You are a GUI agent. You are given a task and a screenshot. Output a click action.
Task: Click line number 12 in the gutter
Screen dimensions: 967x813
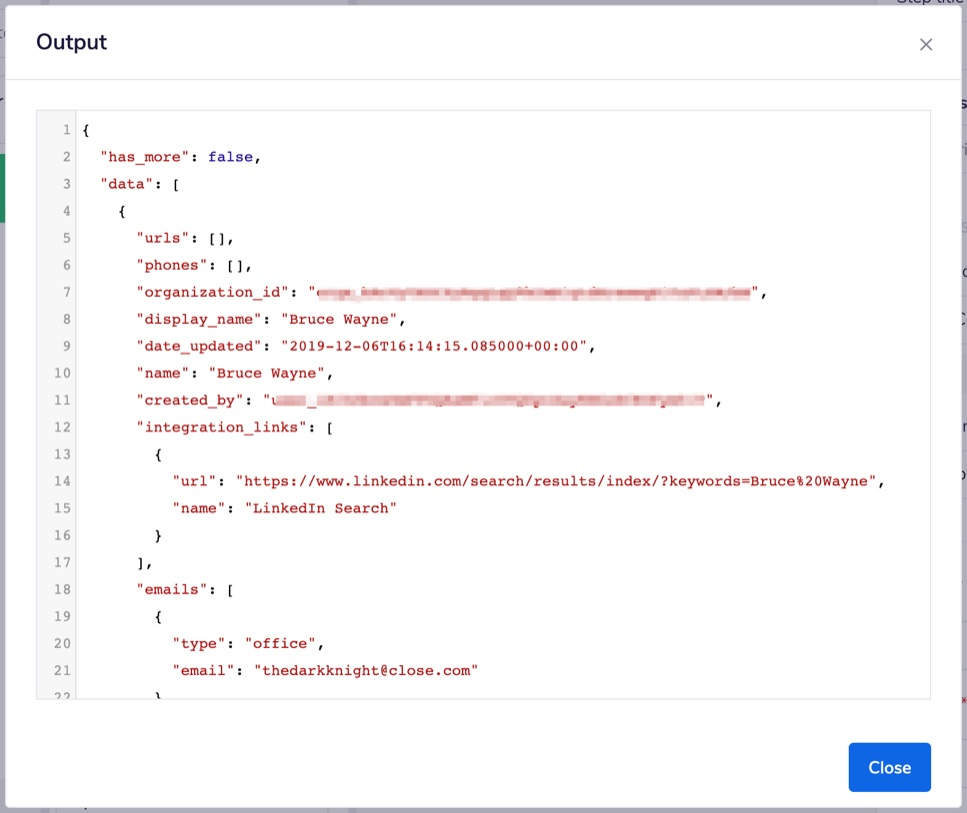(62, 427)
